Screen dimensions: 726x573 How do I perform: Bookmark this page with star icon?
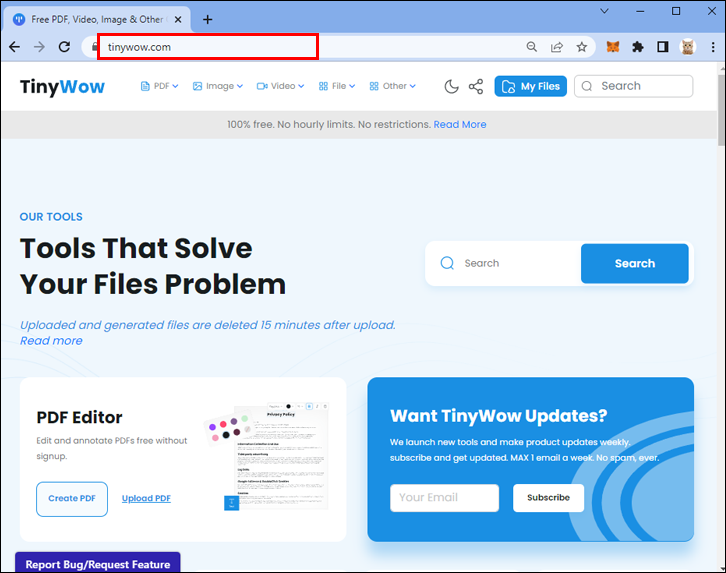[x=582, y=47]
